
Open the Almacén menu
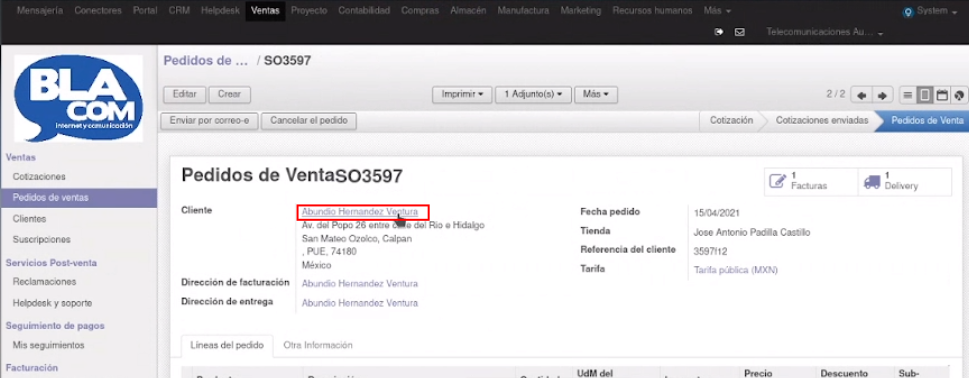tap(468, 11)
